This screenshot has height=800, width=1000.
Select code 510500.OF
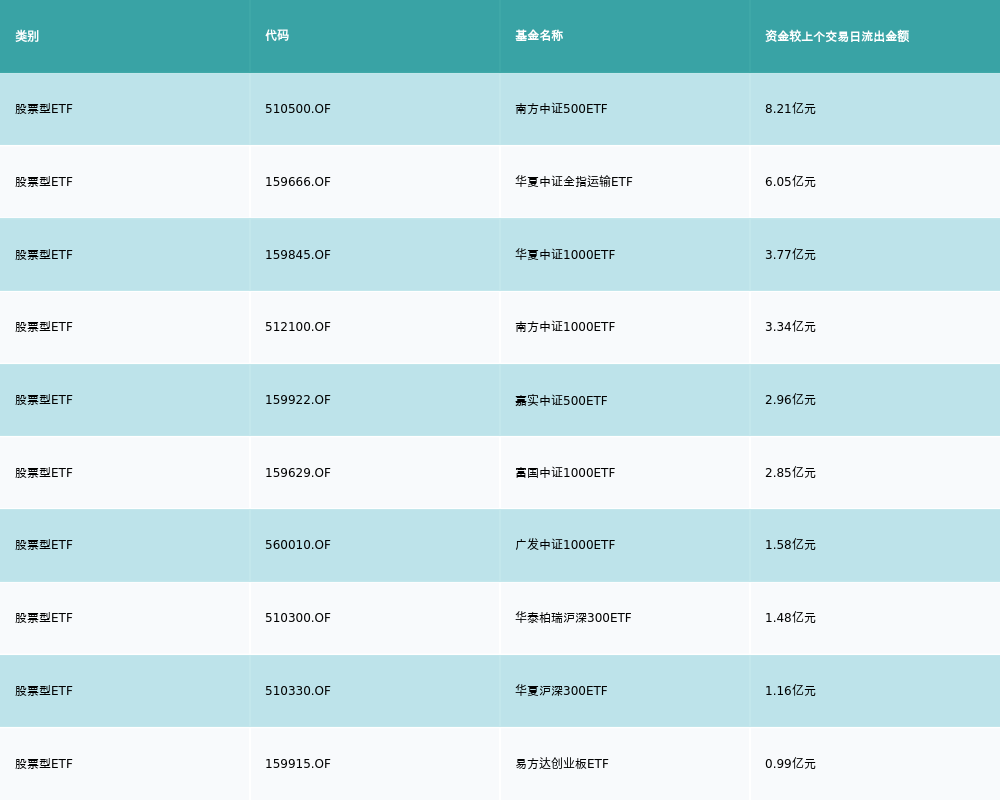click(x=298, y=109)
